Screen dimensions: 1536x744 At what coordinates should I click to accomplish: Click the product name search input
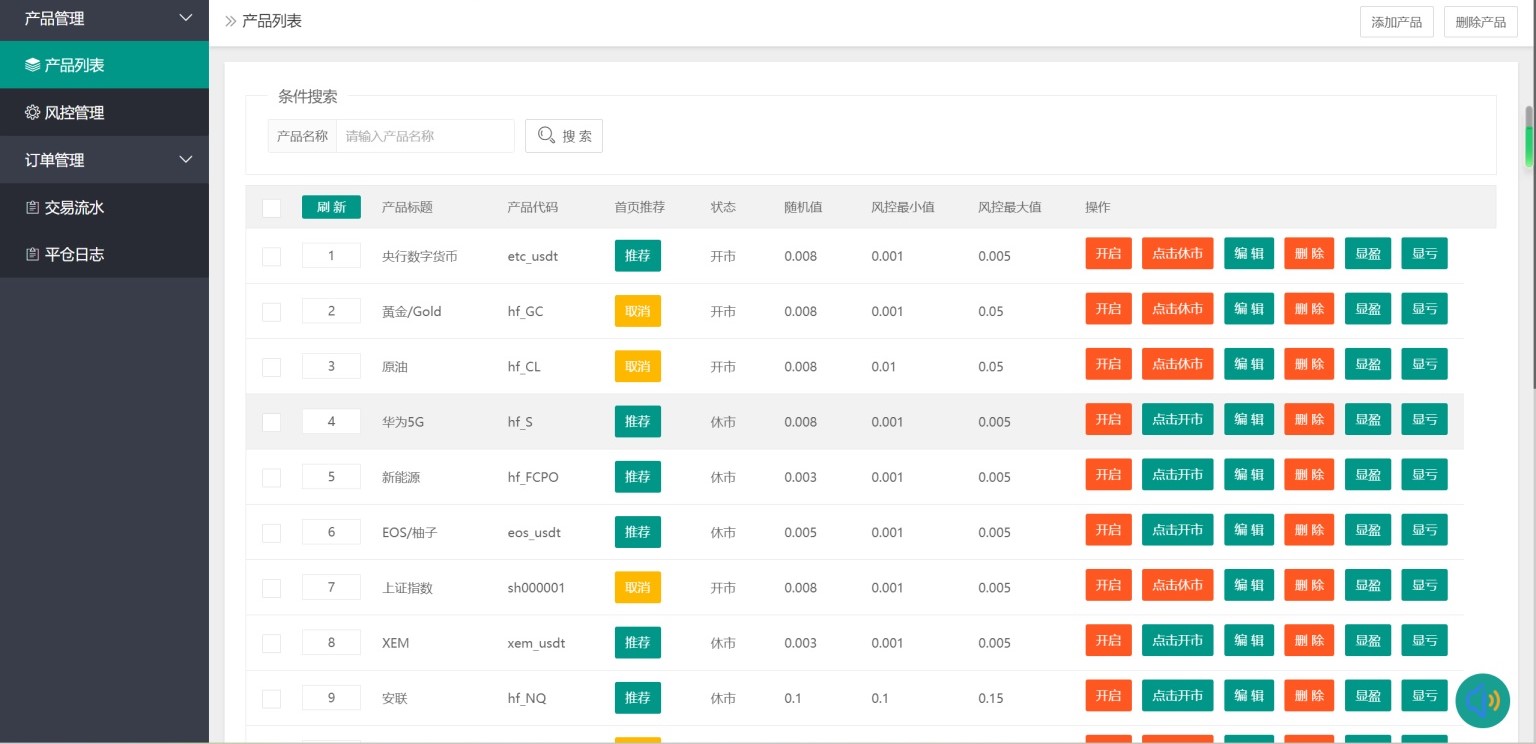pos(425,136)
